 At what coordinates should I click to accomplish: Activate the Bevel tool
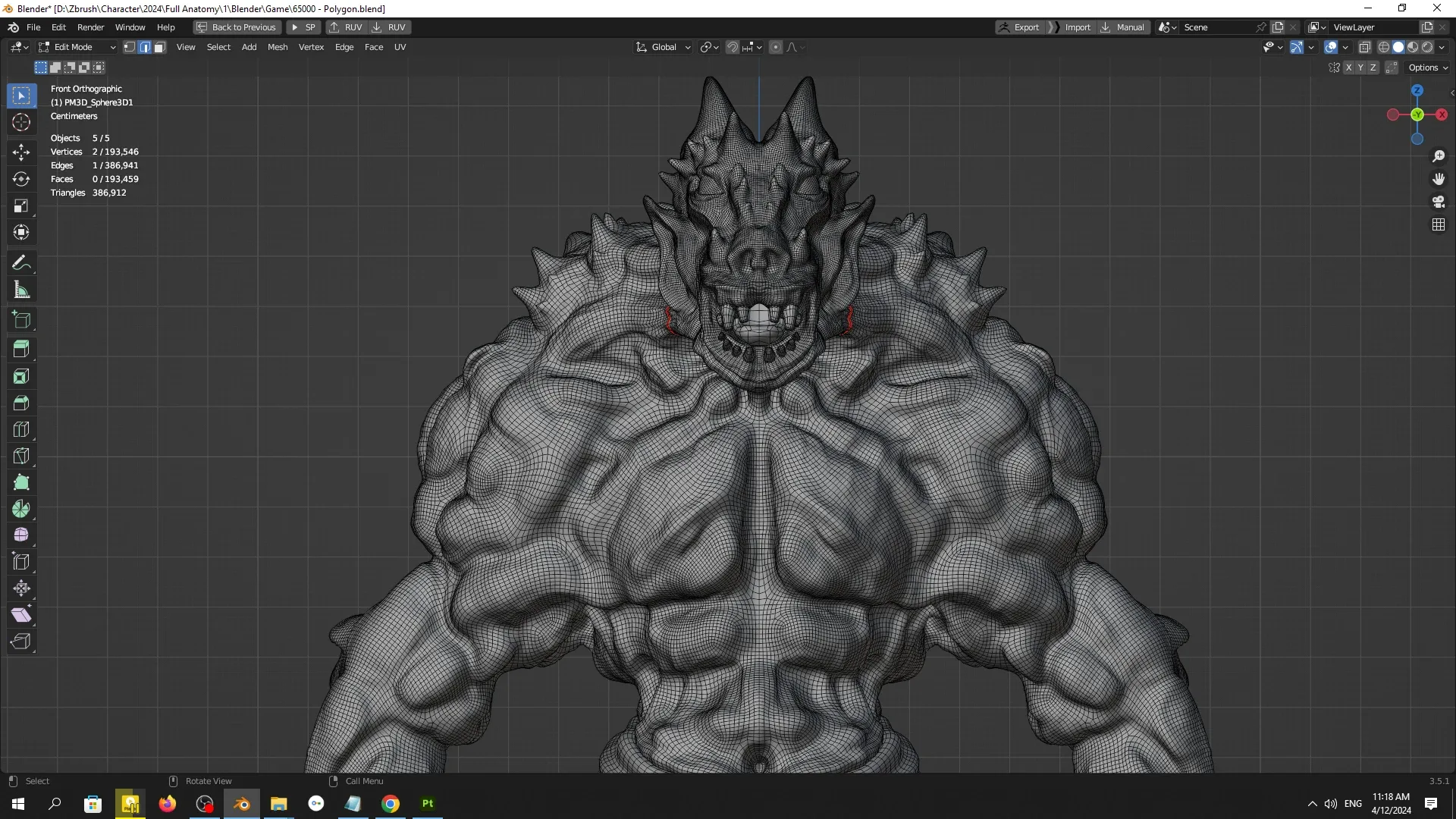coord(21,403)
